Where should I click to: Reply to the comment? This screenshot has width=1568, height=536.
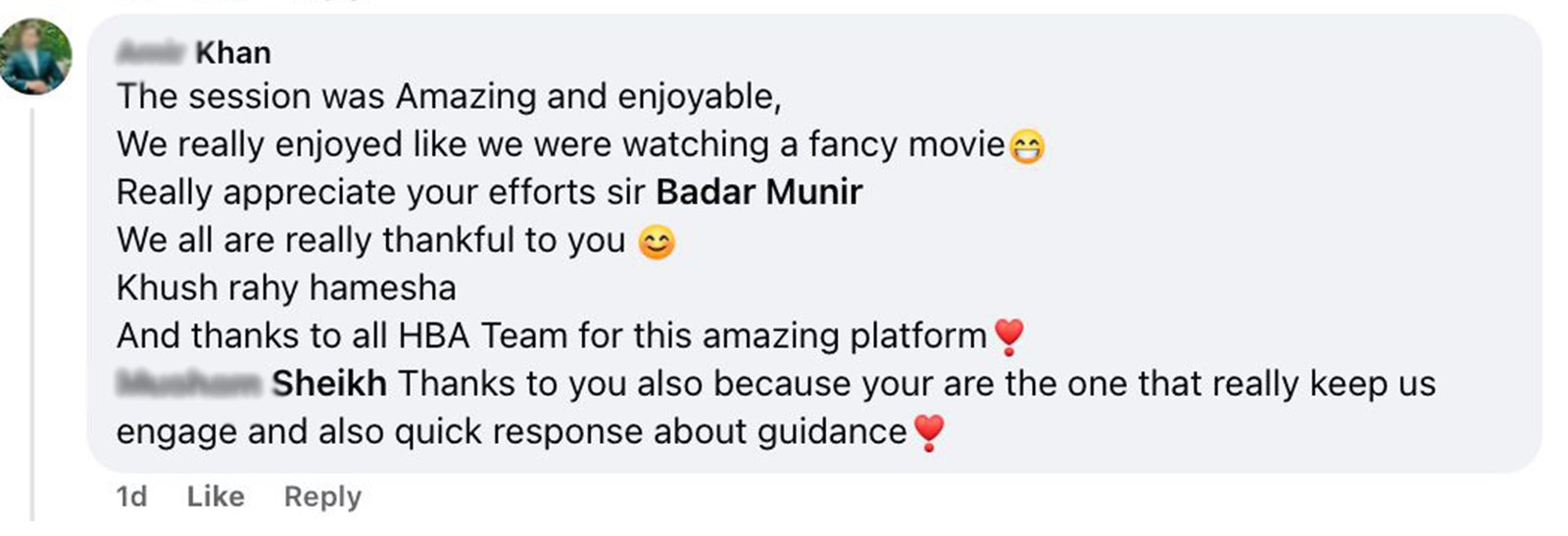click(322, 497)
